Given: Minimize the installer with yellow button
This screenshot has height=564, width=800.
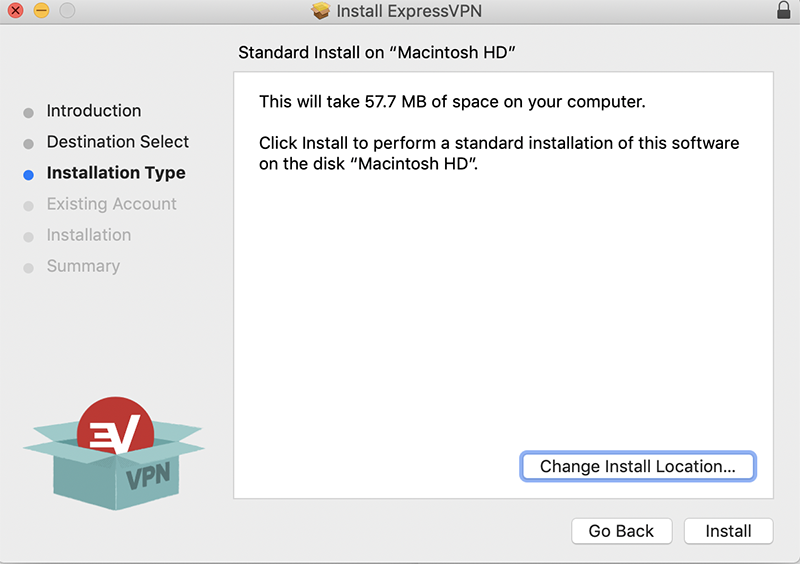Looking at the screenshot, I should pyautogui.click(x=41, y=10).
